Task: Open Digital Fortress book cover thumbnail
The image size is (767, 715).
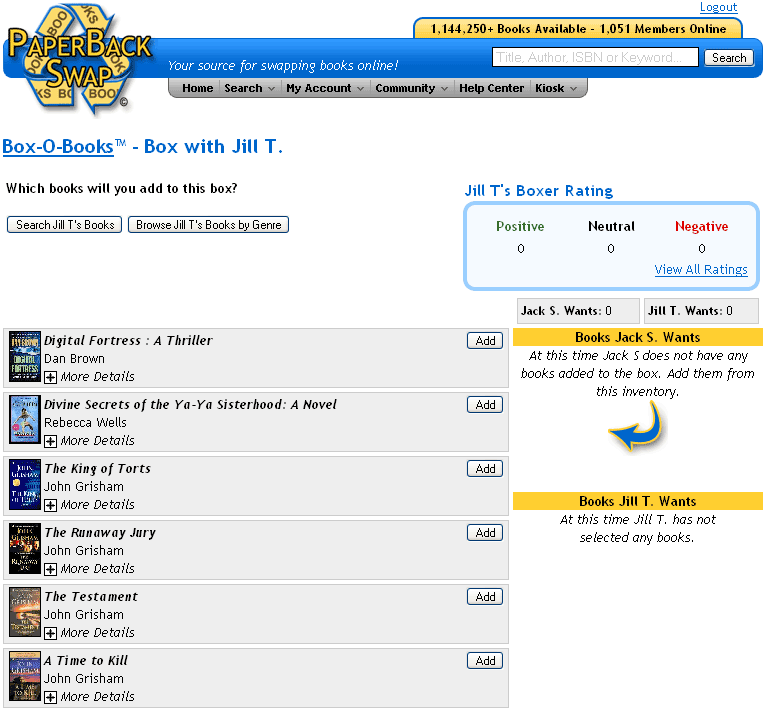Action: (x=25, y=356)
